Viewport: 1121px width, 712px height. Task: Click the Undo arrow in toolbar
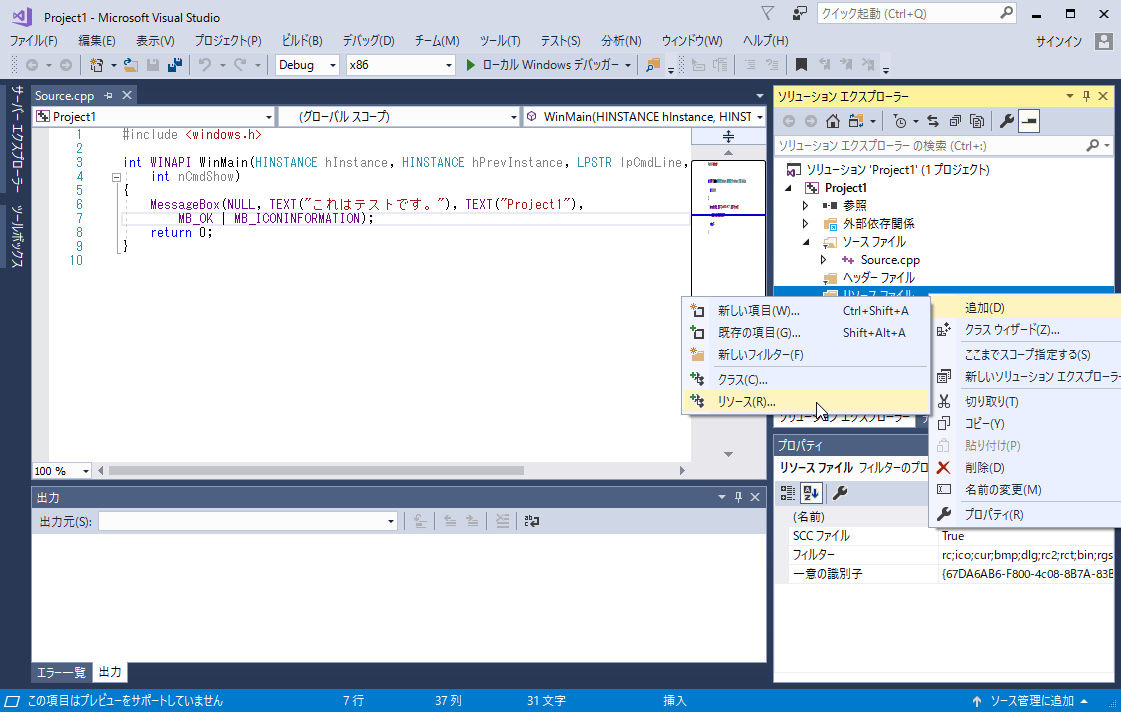pyautogui.click(x=204, y=65)
